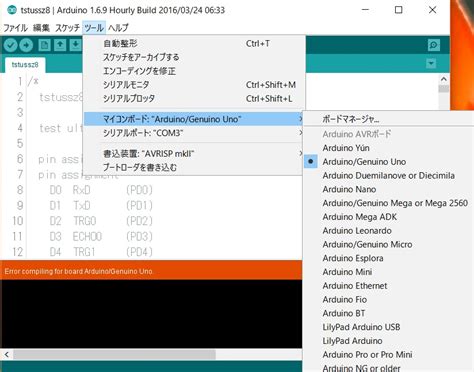Image resolution: width=474 pixels, height=372 pixels.
Task: Choose LilyPad Arduino USB board
Action: click(x=361, y=327)
